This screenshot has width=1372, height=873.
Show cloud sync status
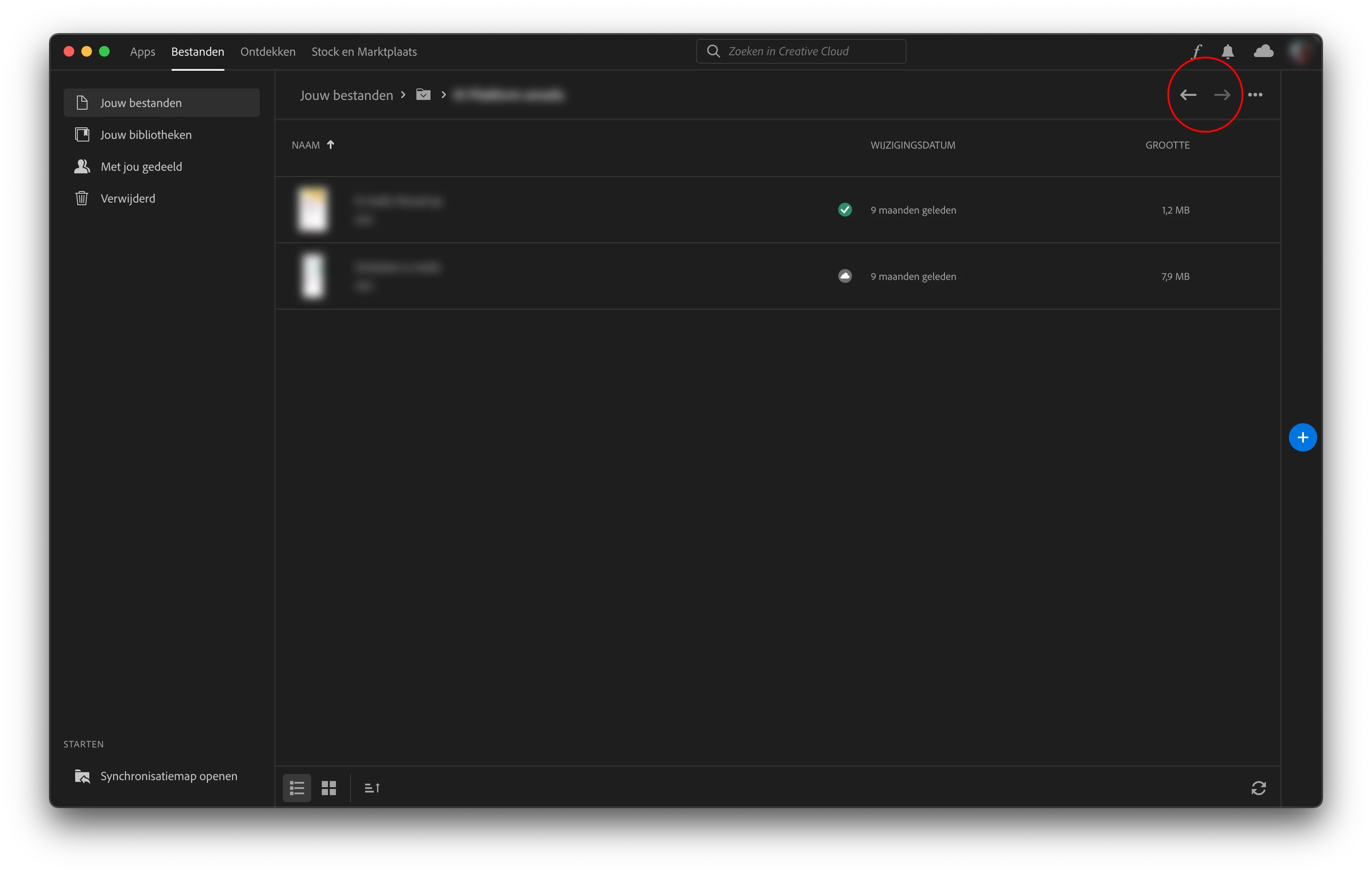pos(1263,51)
